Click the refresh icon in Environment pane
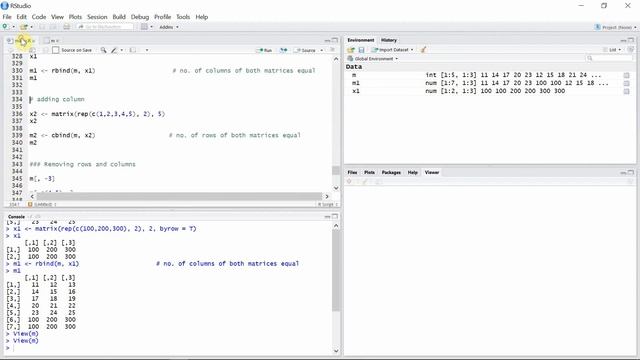The height and width of the screenshot is (360, 640). (x=631, y=50)
